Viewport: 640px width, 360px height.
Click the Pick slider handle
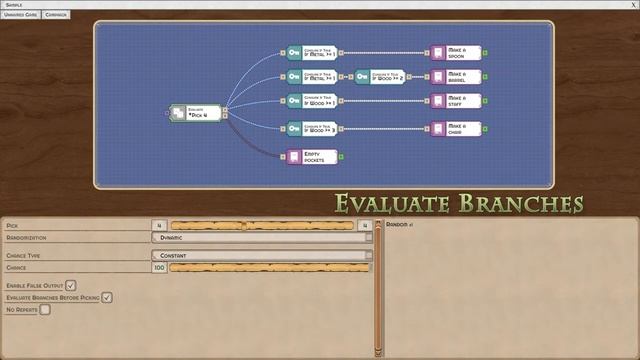[244, 225]
